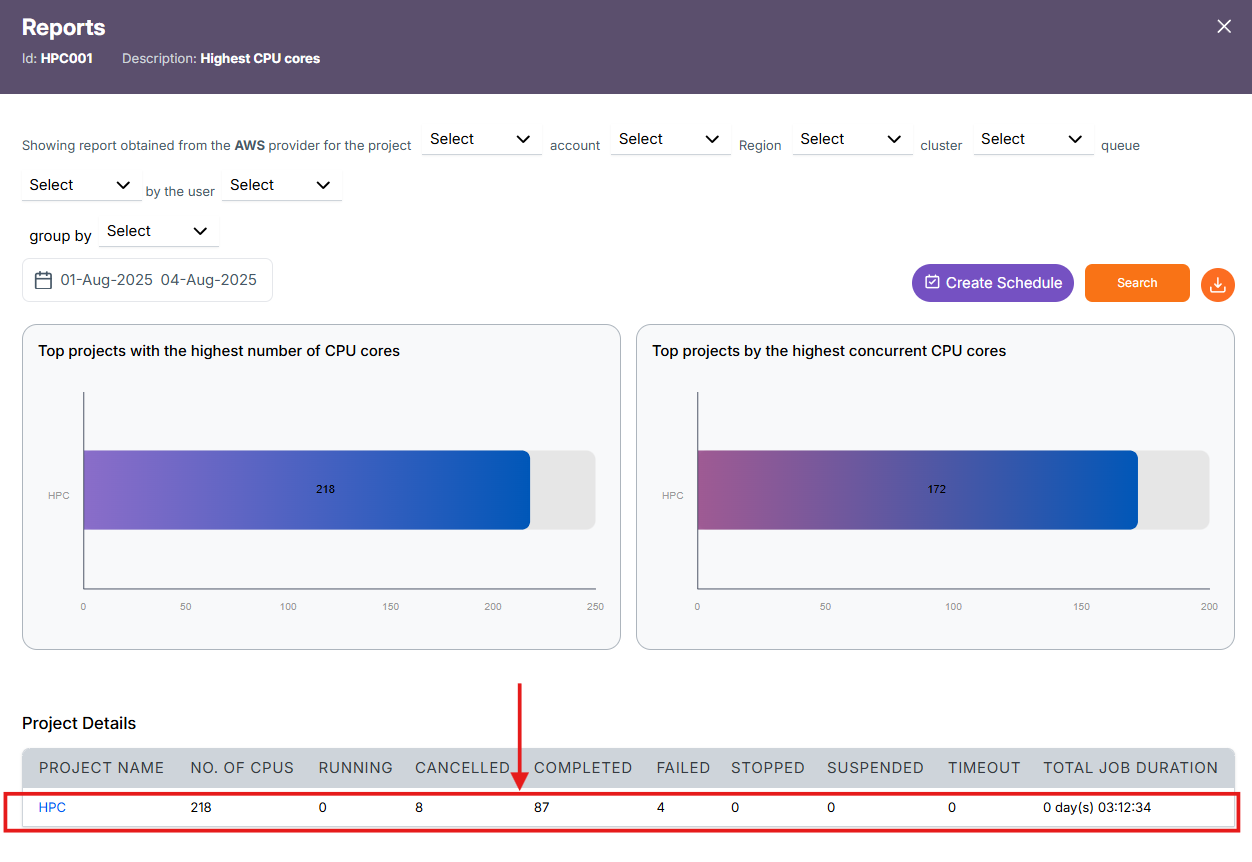Click the HPC axis label in the left chart

[59, 495]
